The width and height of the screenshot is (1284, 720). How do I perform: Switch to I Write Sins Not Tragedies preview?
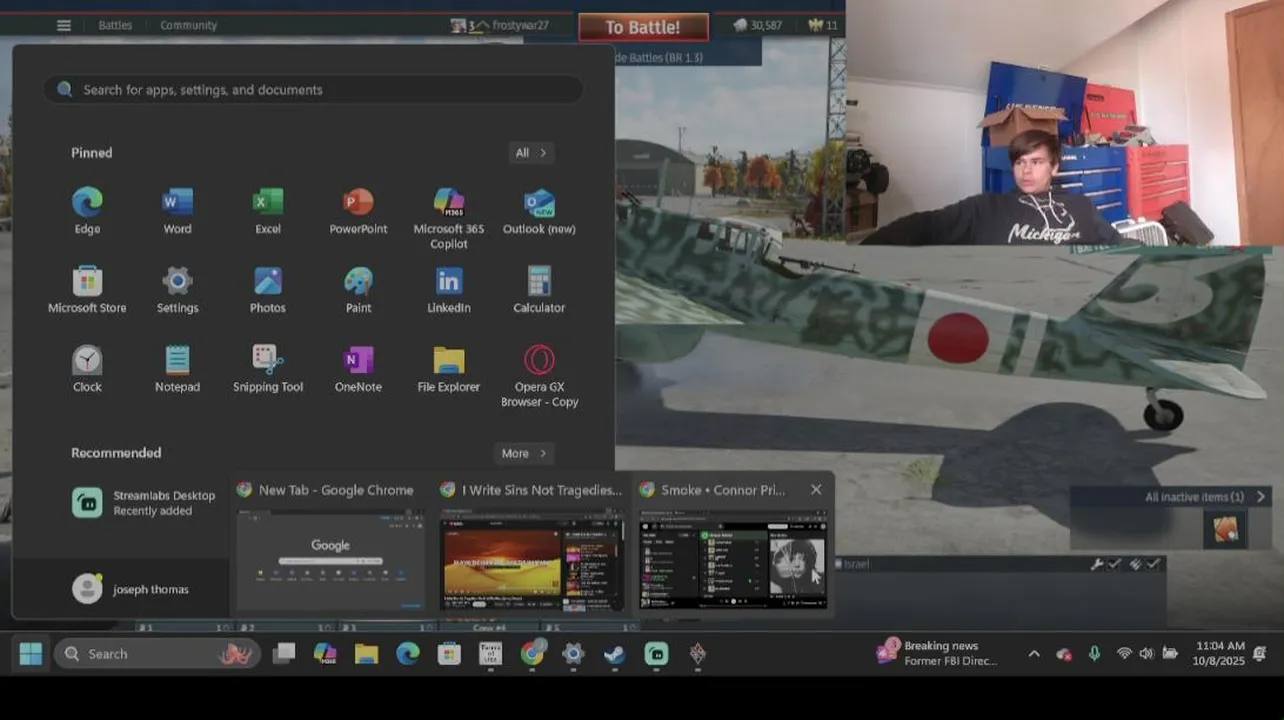532,545
